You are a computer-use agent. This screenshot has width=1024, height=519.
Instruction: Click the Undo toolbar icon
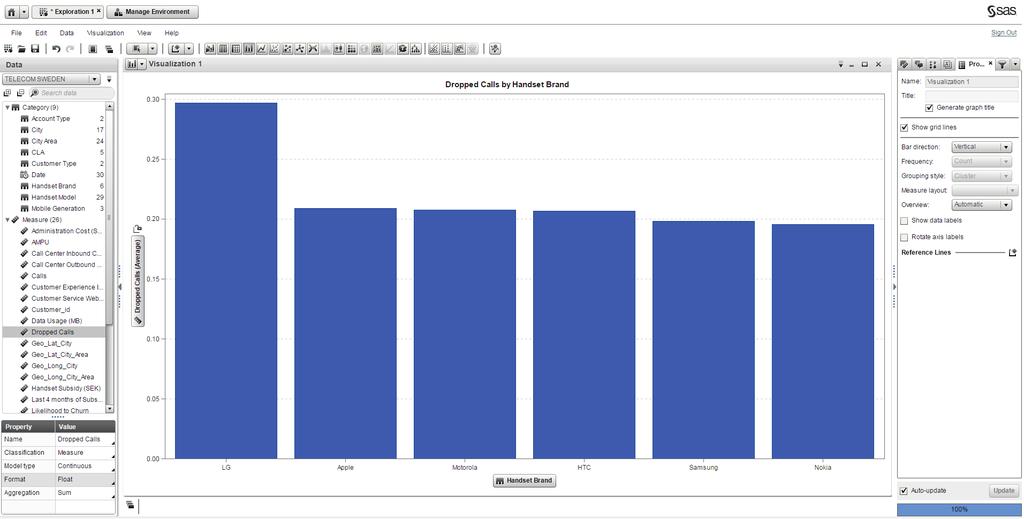(56, 49)
